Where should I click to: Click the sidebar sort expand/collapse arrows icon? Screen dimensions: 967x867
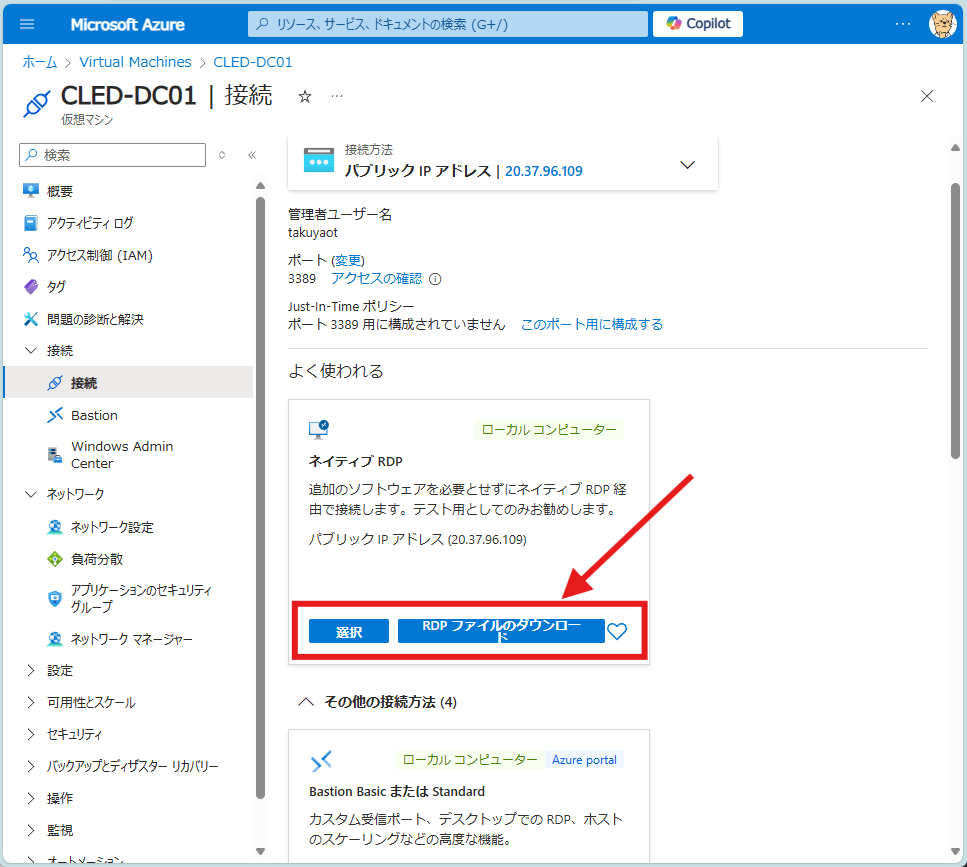[x=222, y=155]
